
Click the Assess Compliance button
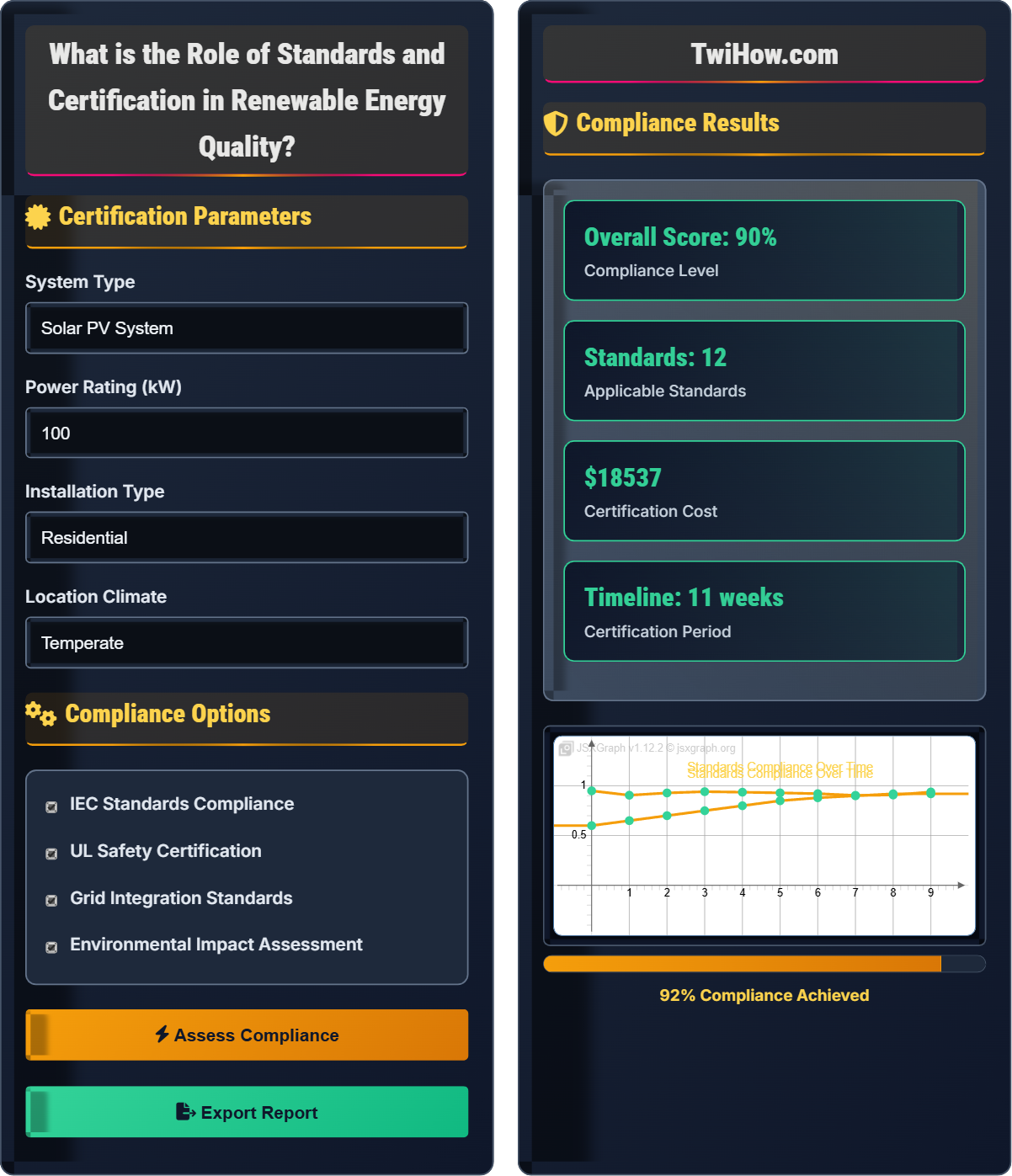(247, 1035)
